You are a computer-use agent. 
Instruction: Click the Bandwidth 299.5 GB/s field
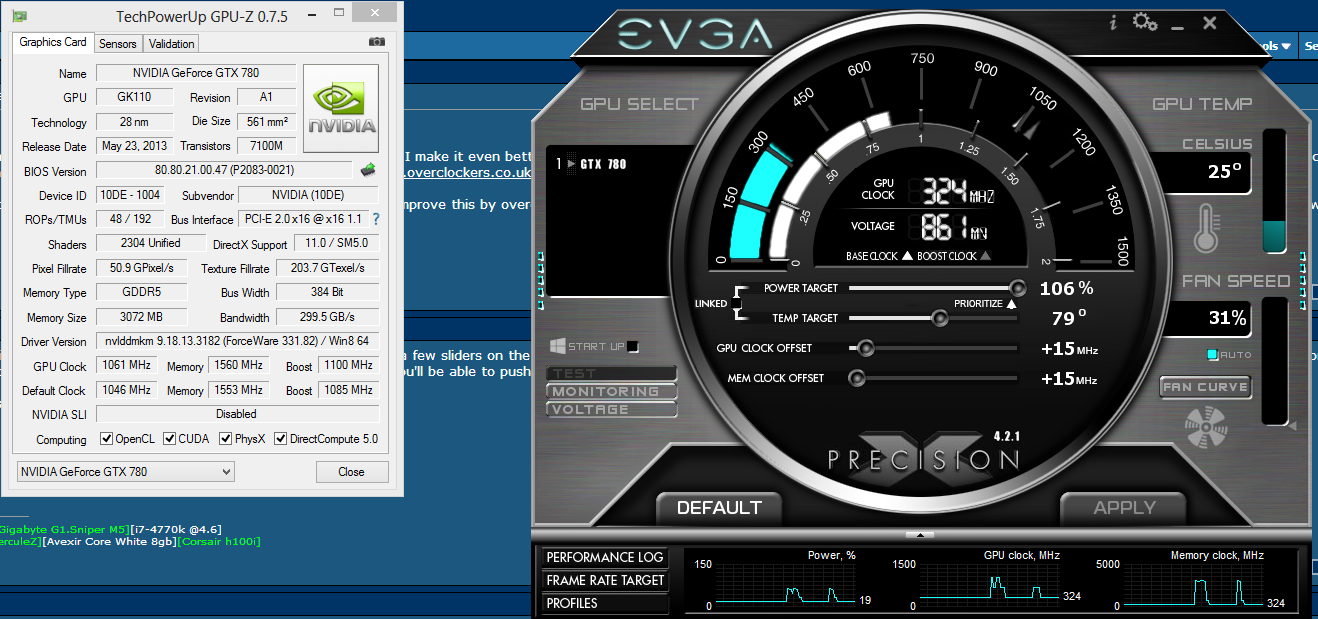[327, 317]
